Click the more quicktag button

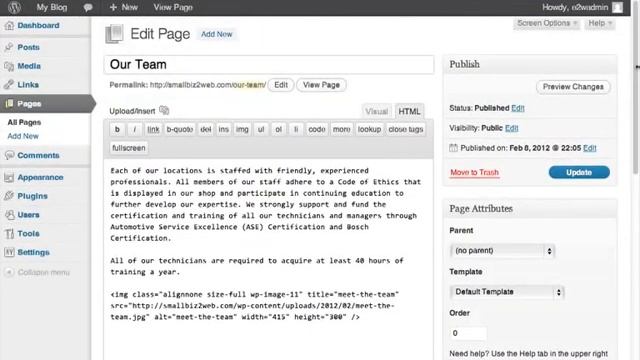tap(341, 129)
